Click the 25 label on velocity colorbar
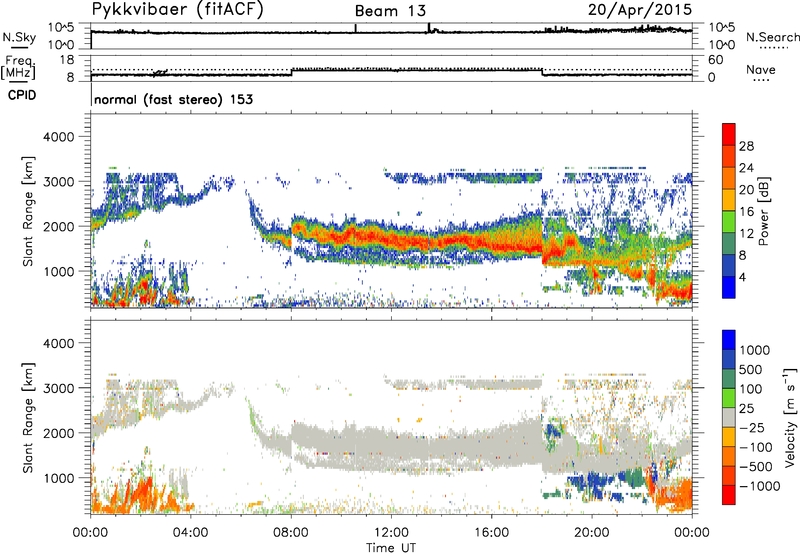The image size is (800, 554). pyautogui.click(x=746, y=409)
